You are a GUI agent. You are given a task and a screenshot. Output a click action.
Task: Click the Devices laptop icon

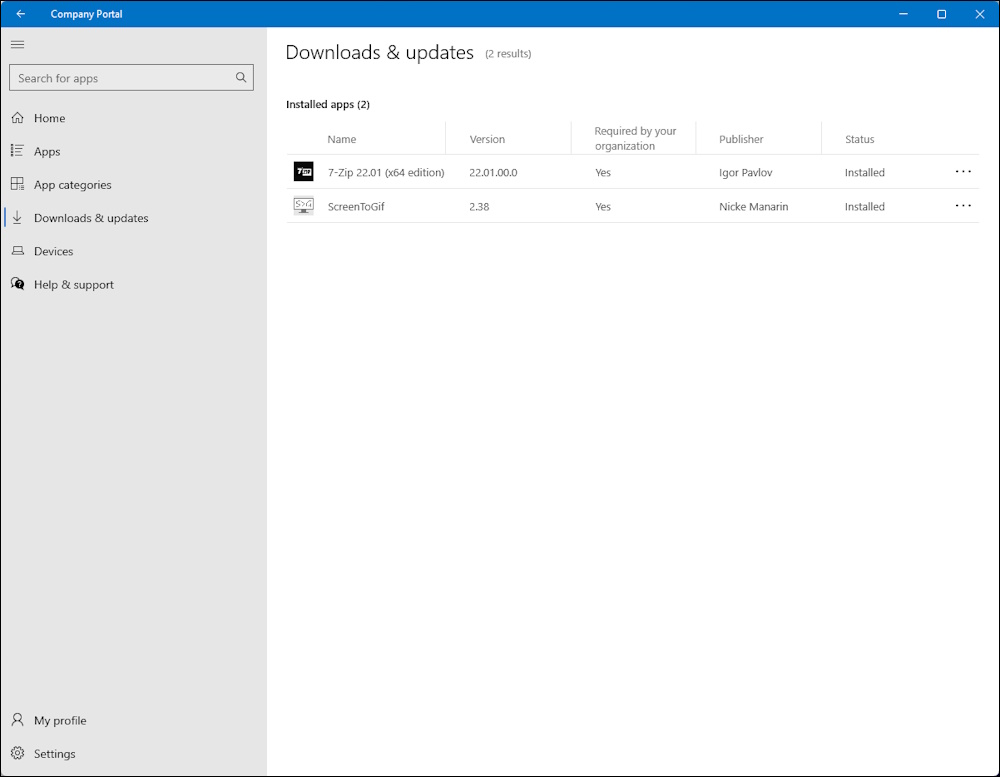17,251
